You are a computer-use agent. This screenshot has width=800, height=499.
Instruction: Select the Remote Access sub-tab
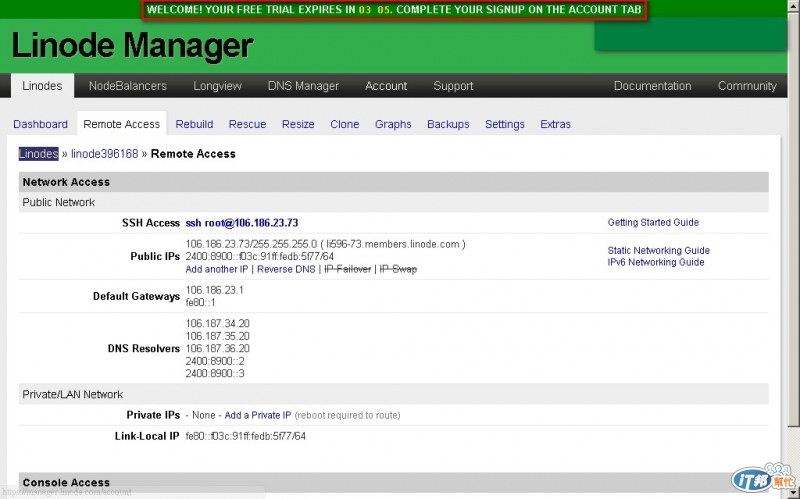point(121,124)
